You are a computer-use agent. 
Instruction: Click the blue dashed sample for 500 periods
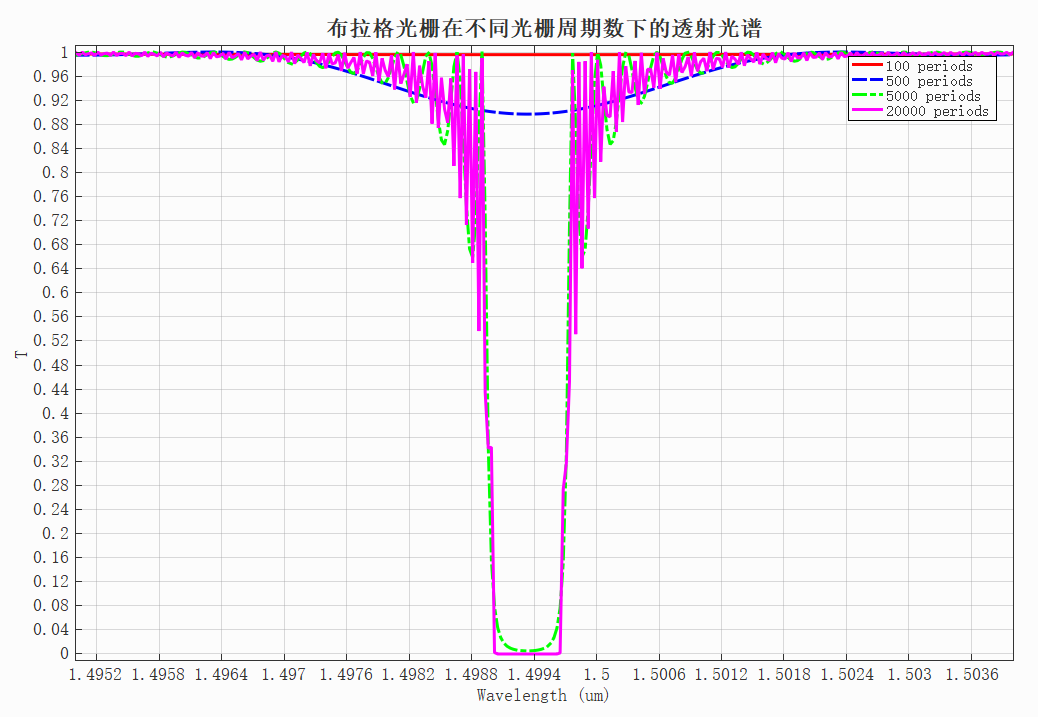click(x=867, y=82)
